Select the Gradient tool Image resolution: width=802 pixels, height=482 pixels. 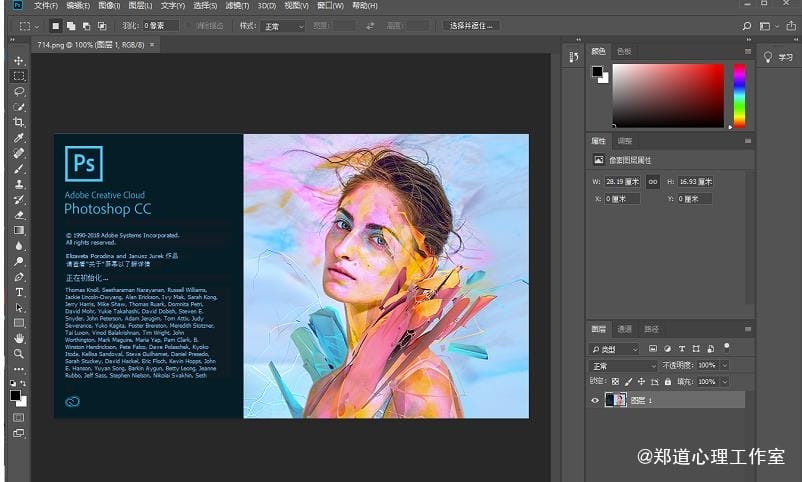(19, 230)
